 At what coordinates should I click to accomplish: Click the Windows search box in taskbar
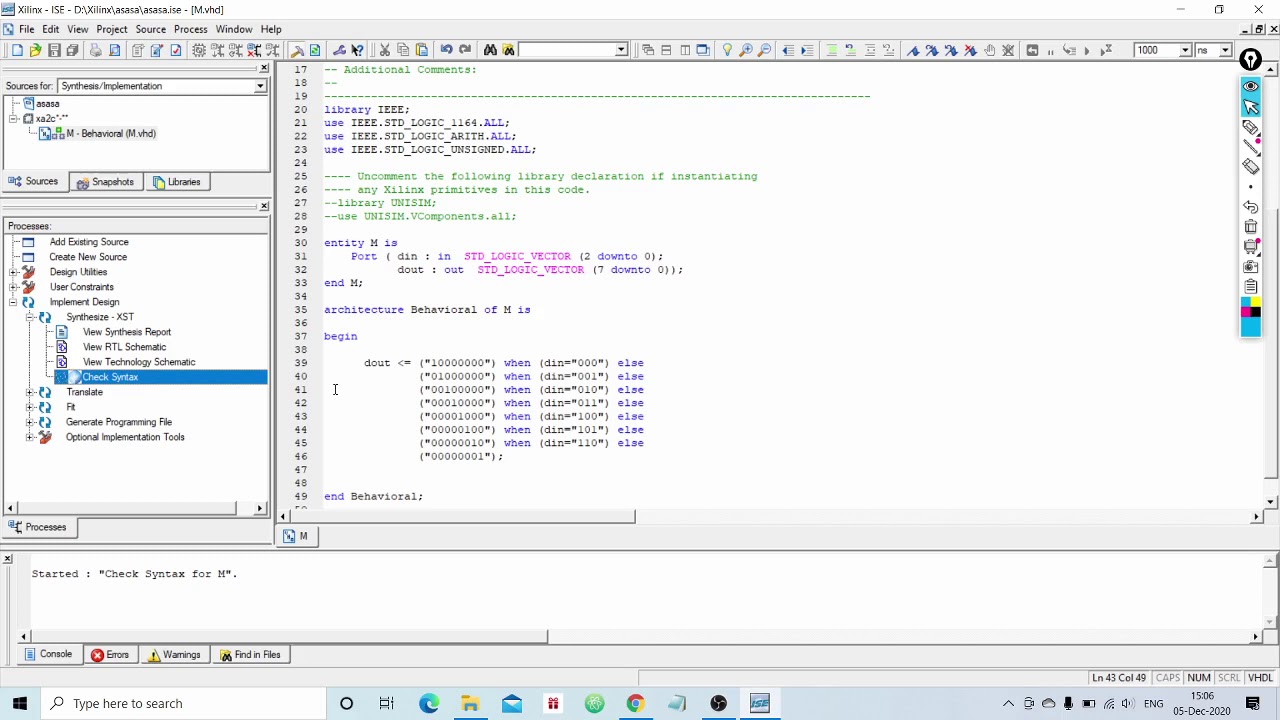pyautogui.click(x=185, y=703)
